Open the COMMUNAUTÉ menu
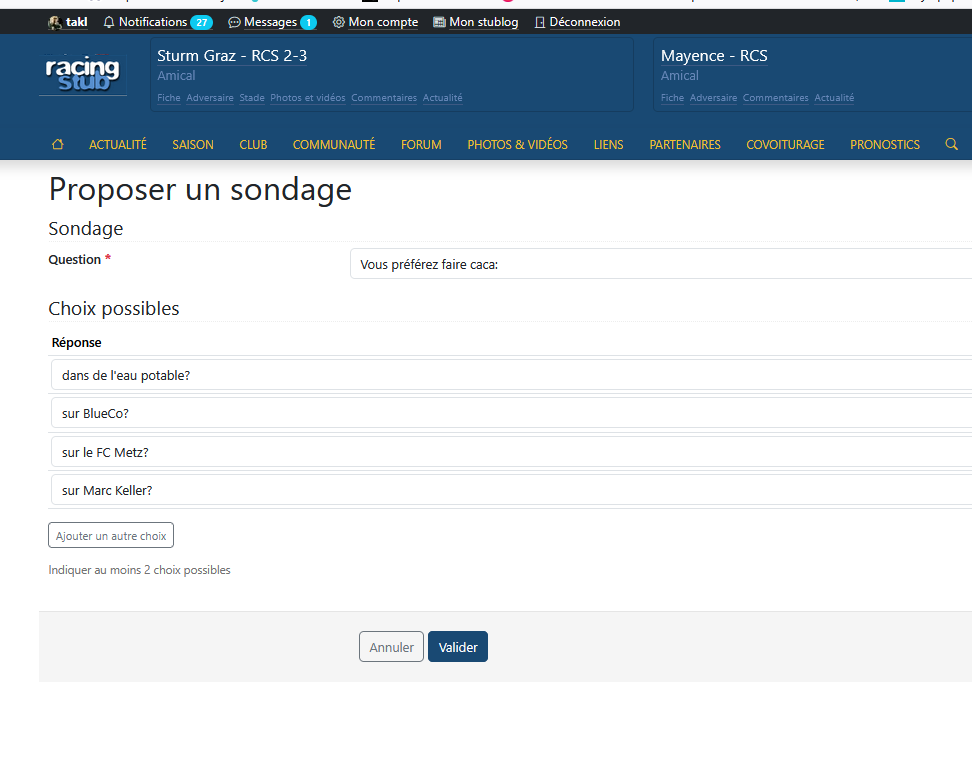The height and width of the screenshot is (781, 972). [x=334, y=144]
